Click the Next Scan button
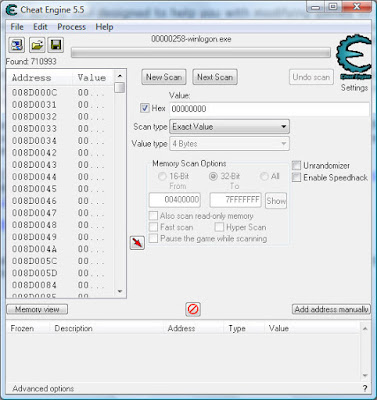The width and height of the screenshot is (377, 400). tap(215, 77)
